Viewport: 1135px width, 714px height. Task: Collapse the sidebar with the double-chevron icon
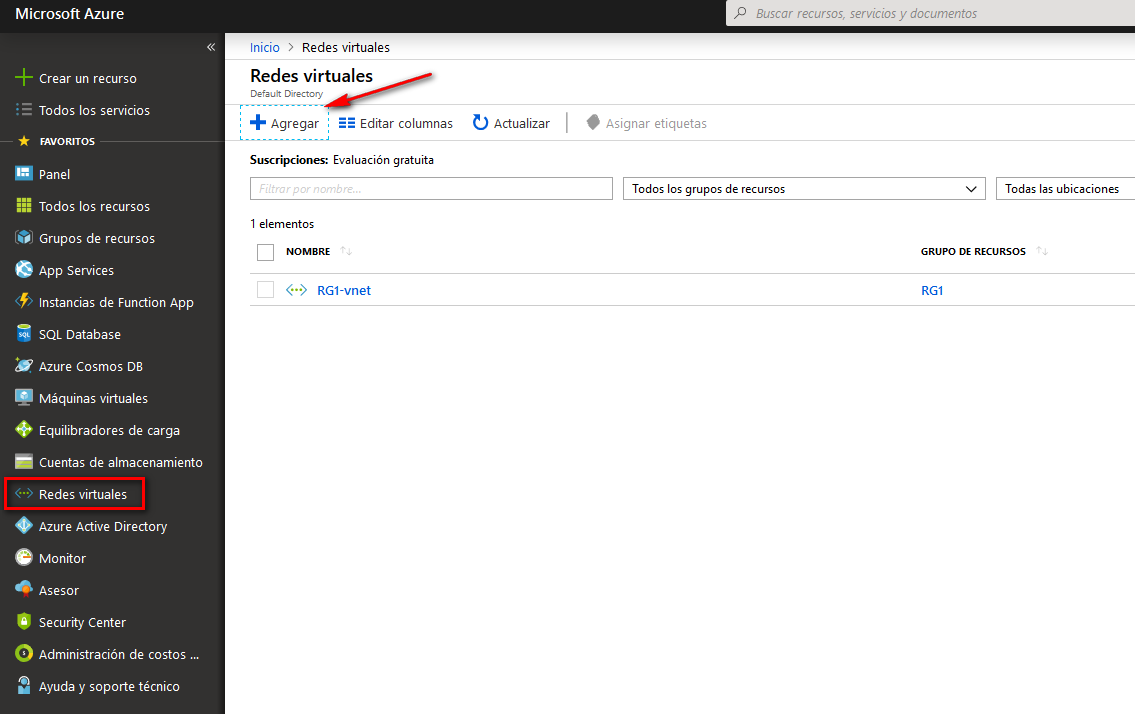tap(211, 47)
